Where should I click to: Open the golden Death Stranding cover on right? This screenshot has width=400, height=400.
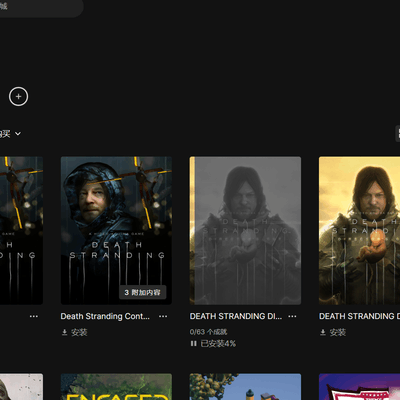(x=359, y=230)
